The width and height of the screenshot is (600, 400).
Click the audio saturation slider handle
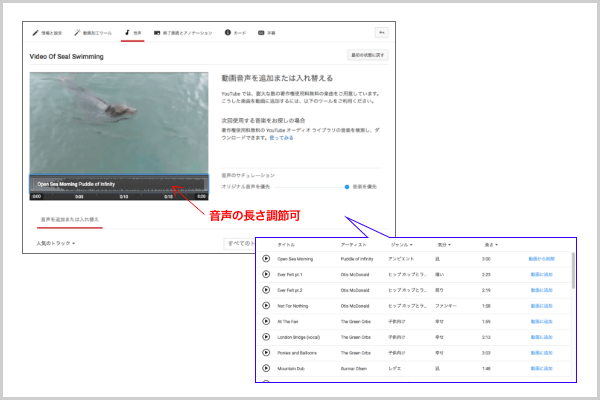tap(347, 187)
